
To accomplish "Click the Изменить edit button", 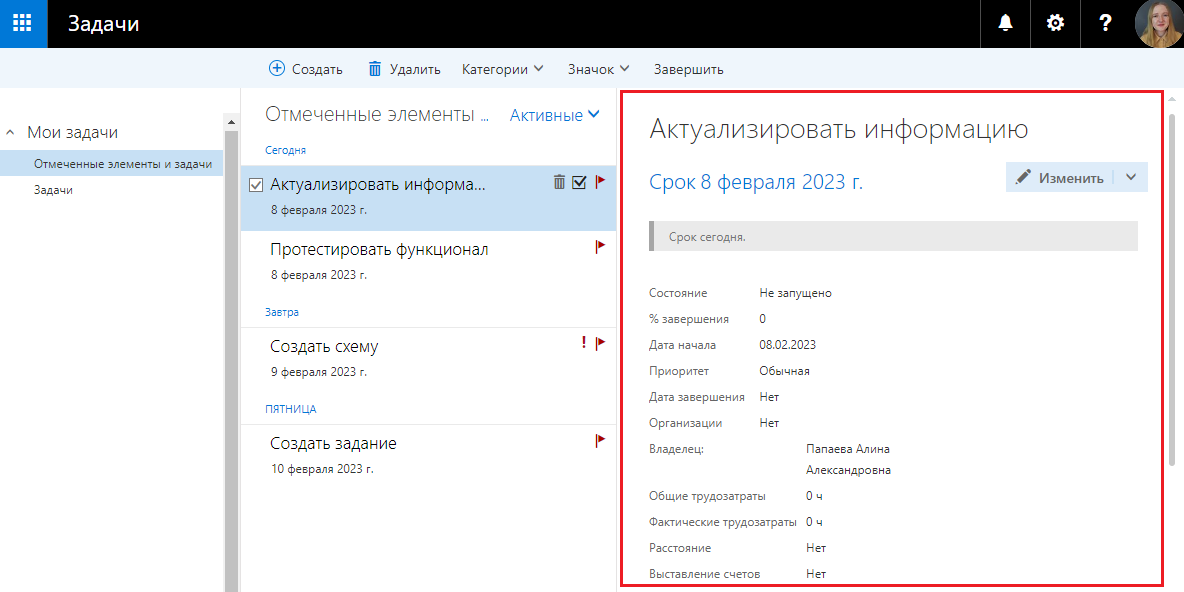I will 1060,177.
